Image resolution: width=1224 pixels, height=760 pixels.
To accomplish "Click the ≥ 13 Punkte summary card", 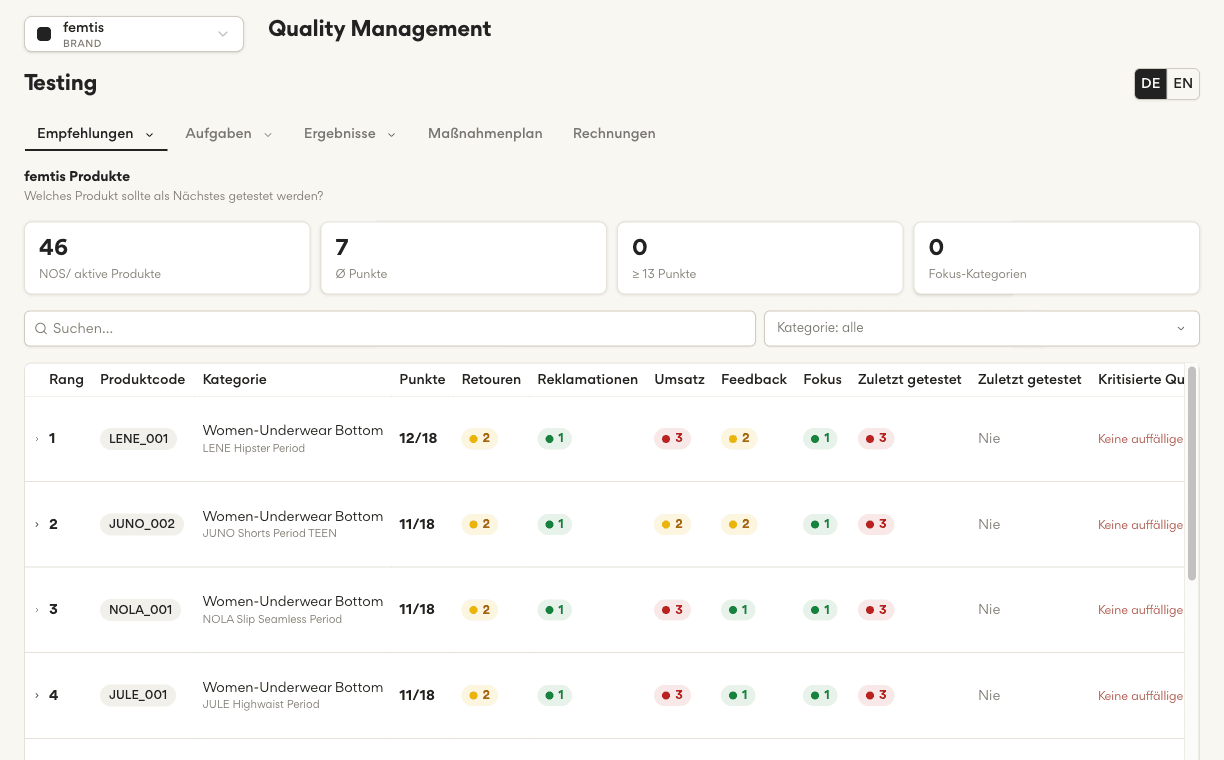I will [760, 258].
